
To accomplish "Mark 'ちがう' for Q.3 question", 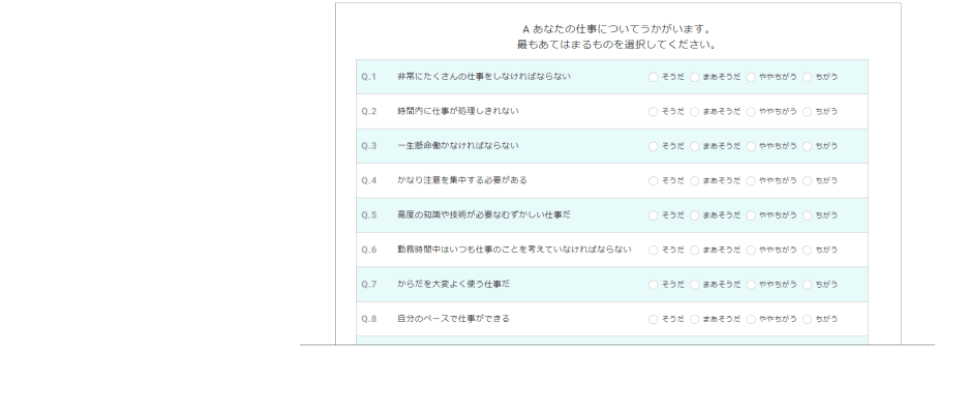I will pos(807,146).
